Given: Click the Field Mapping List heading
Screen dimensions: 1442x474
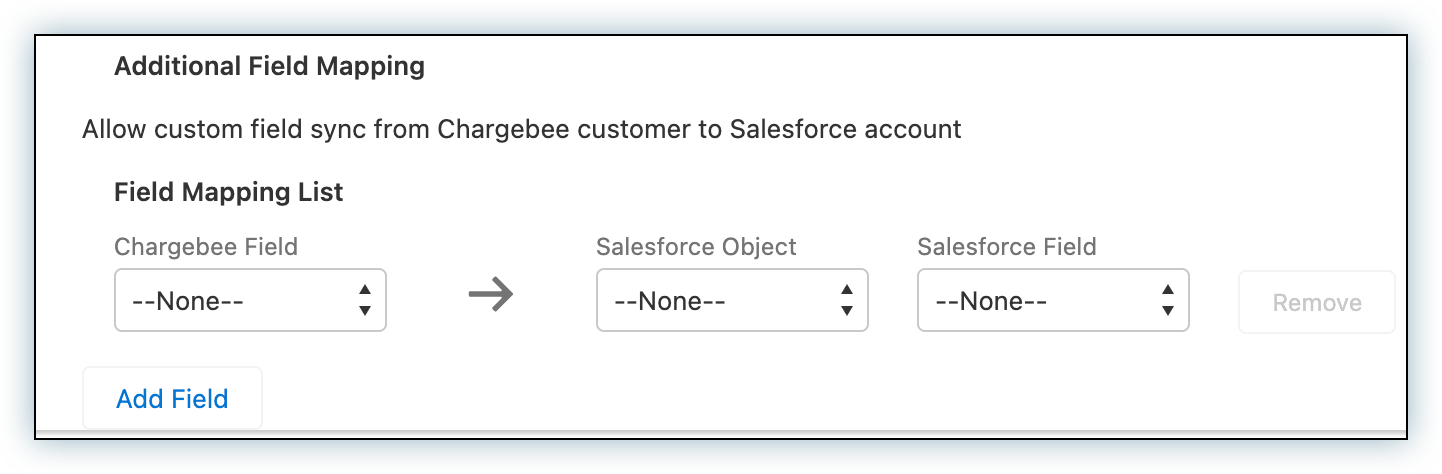Looking at the screenshot, I should pos(229,192).
